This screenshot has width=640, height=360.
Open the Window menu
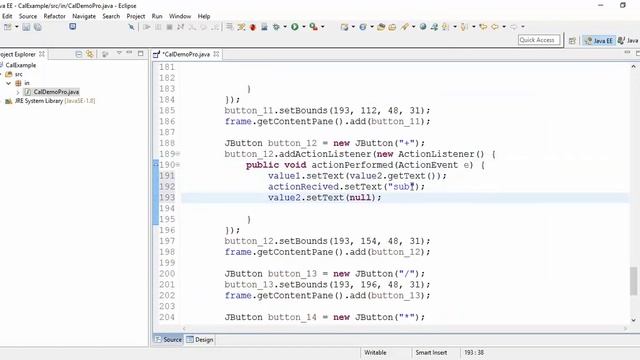pos(180,16)
